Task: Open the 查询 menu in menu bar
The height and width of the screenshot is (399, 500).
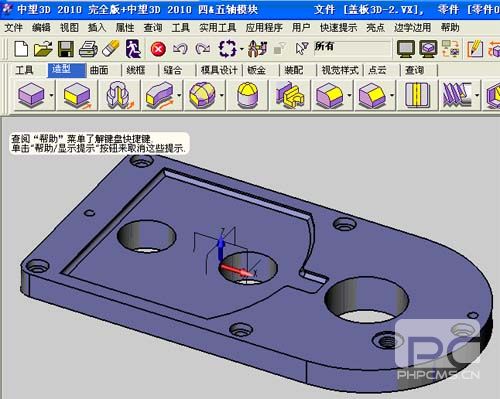Action: click(153, 27)
